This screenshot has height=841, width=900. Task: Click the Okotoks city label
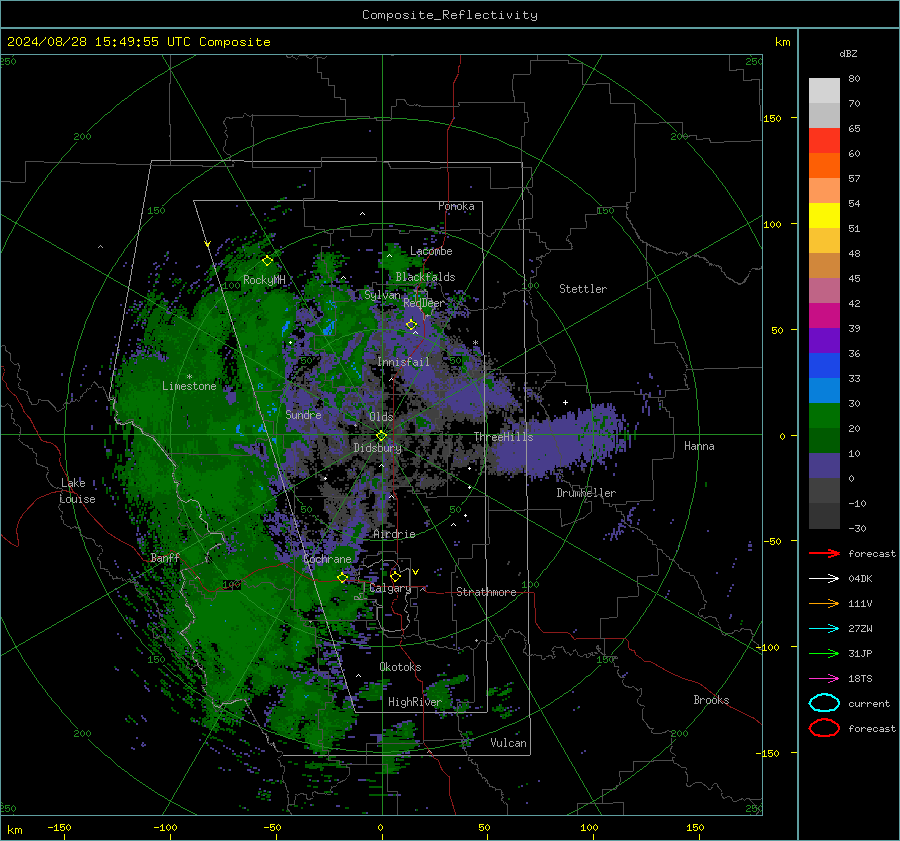click(400, 667)
